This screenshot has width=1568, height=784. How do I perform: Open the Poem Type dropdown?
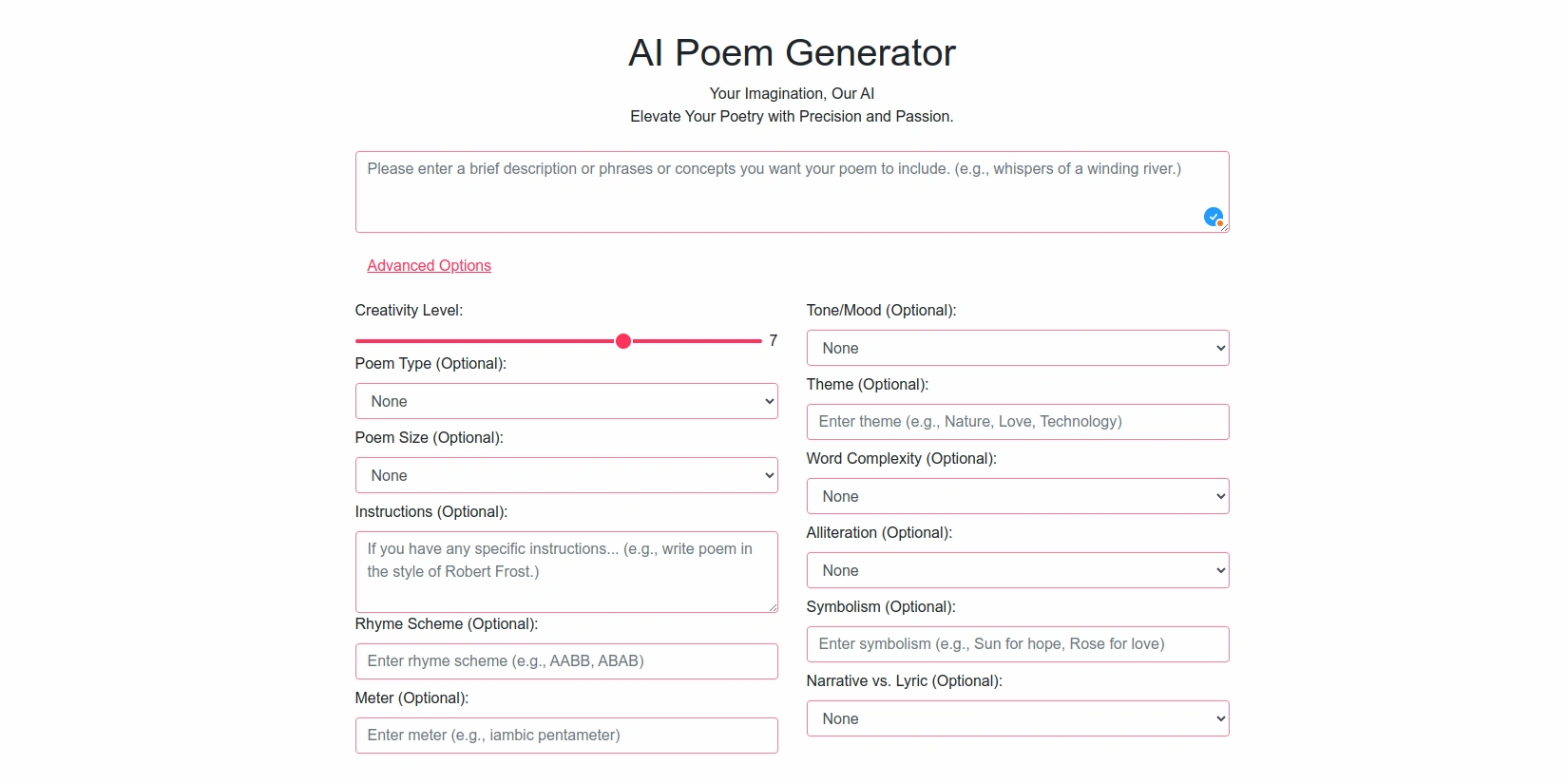click(566, 401)
